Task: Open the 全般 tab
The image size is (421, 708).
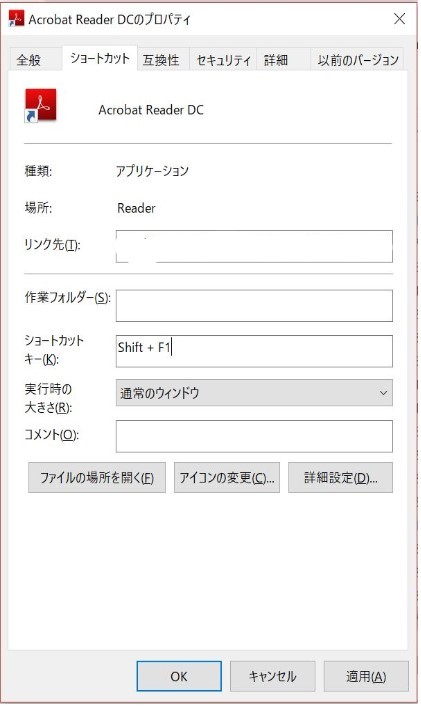Action: [29, 60]
